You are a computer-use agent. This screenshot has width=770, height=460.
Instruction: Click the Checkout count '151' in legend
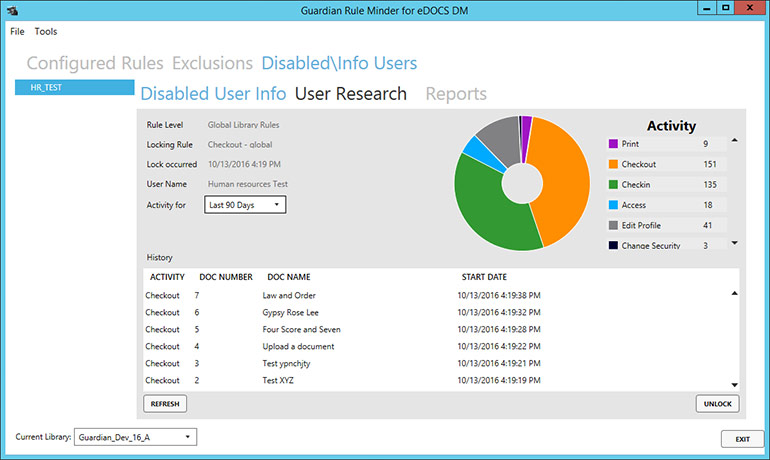[710, 164]
